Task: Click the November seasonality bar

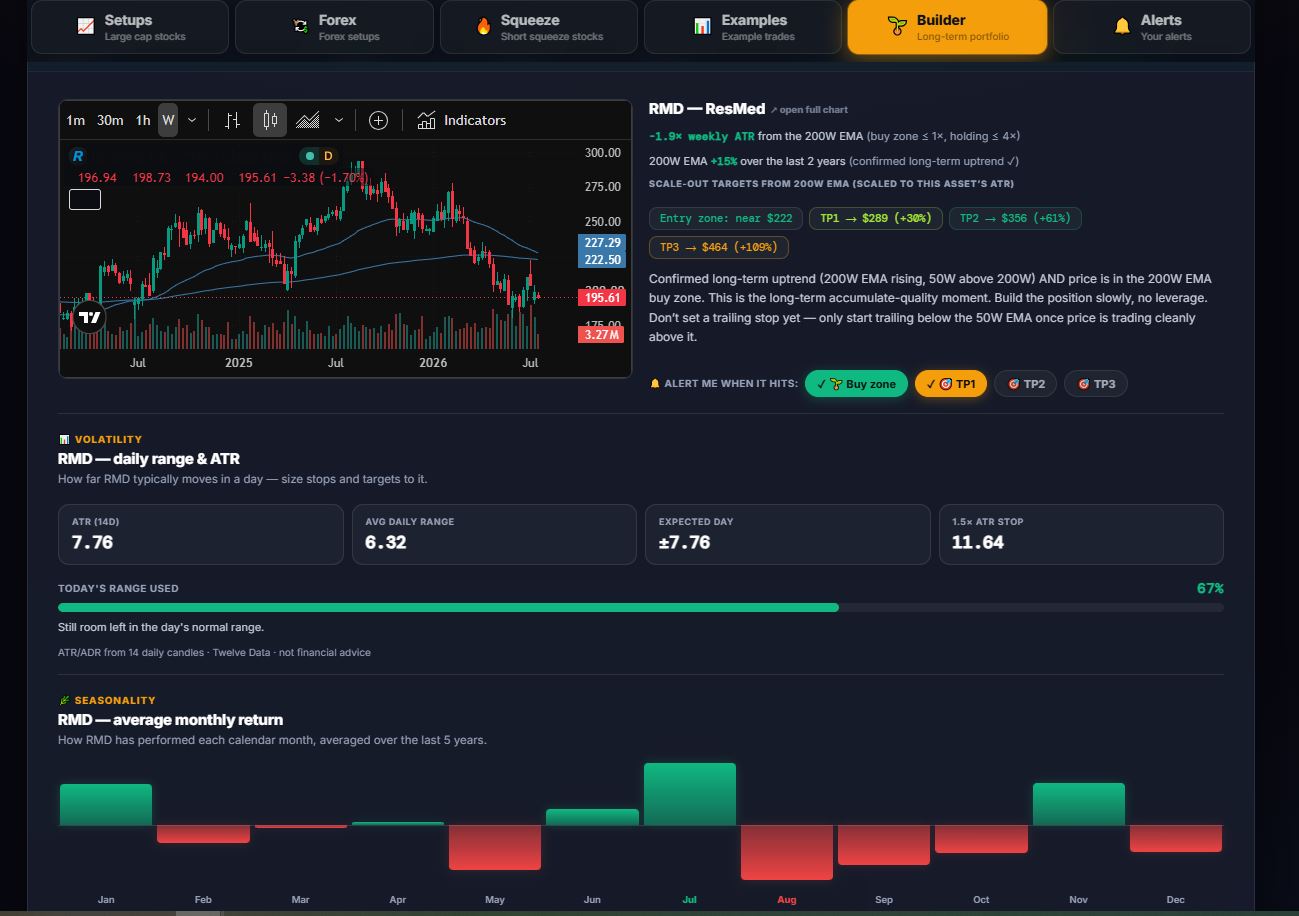Action: [x=1079, y=804]
